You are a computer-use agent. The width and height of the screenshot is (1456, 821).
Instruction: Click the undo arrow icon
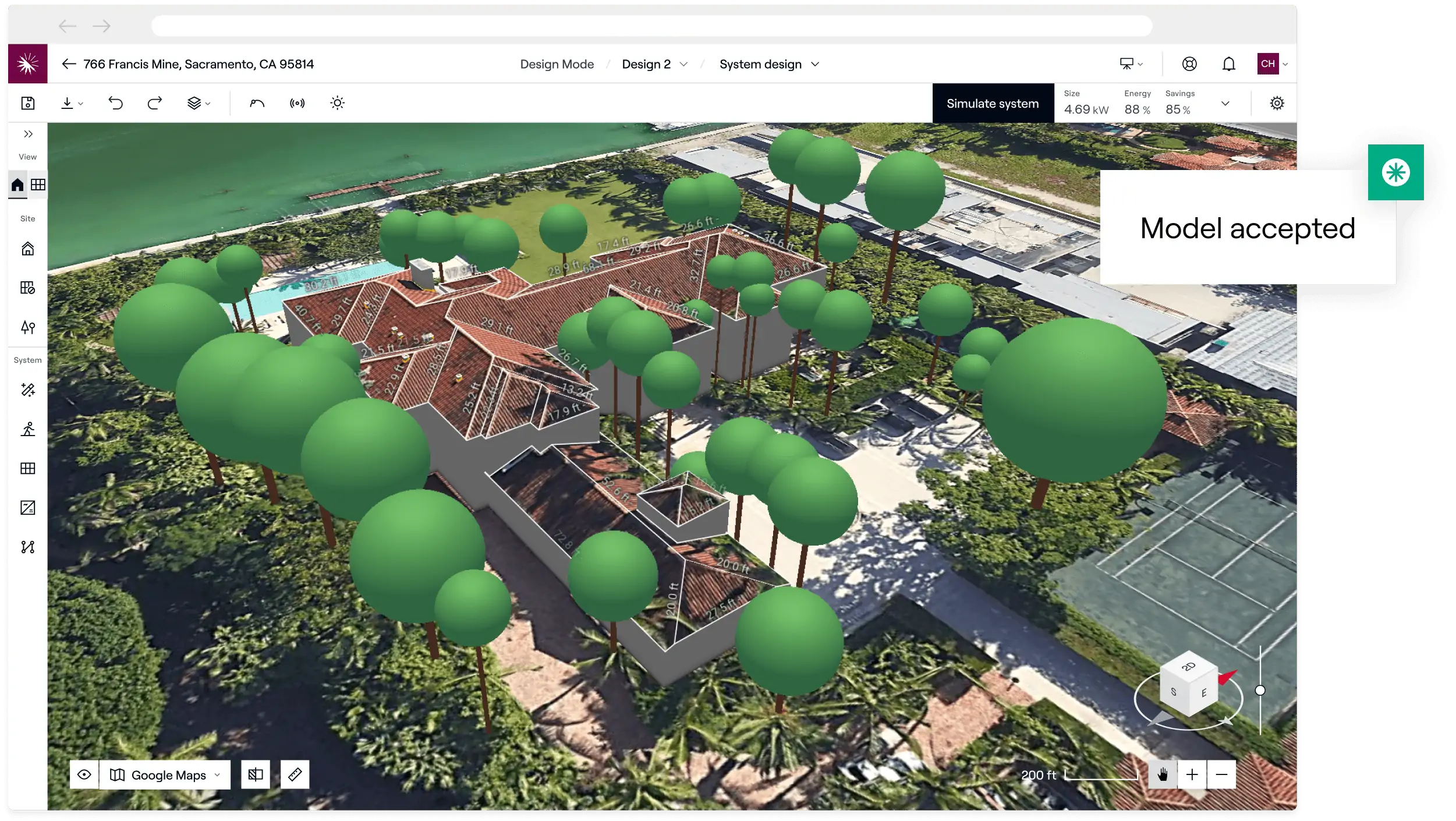pos(115,104)
